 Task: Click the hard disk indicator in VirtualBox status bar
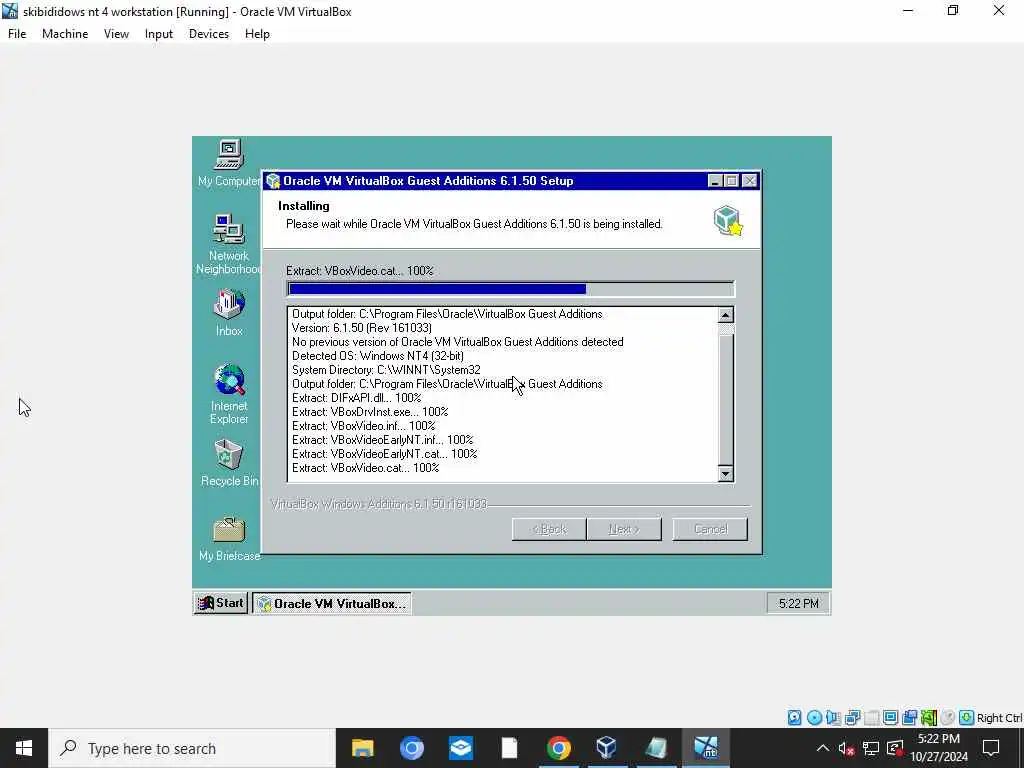[794, 718]
